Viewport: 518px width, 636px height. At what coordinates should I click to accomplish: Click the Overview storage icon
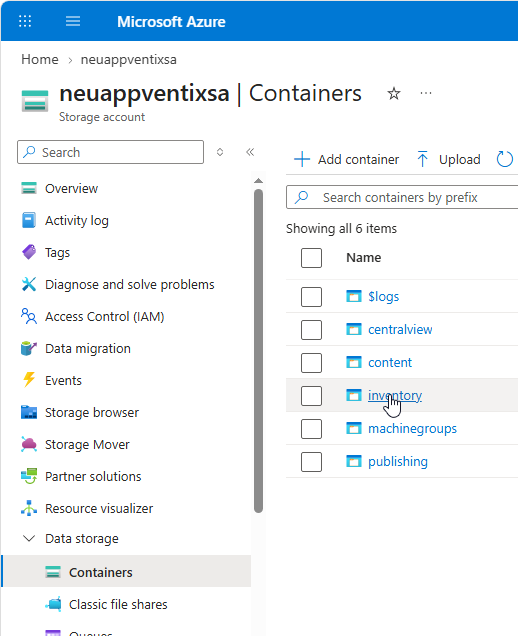click(29, 188)
